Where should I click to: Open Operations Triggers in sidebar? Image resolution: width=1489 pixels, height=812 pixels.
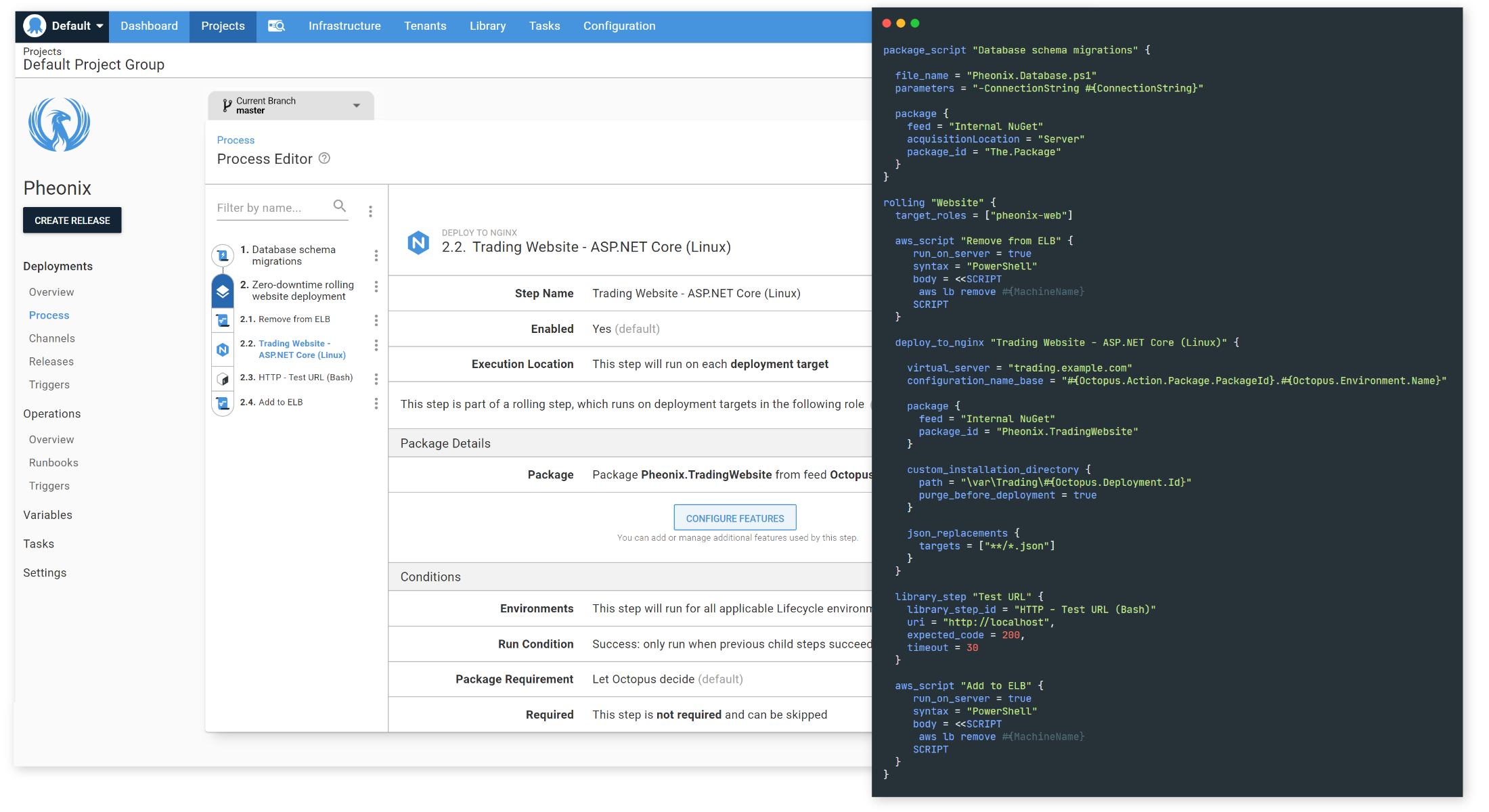coord(49,486)
